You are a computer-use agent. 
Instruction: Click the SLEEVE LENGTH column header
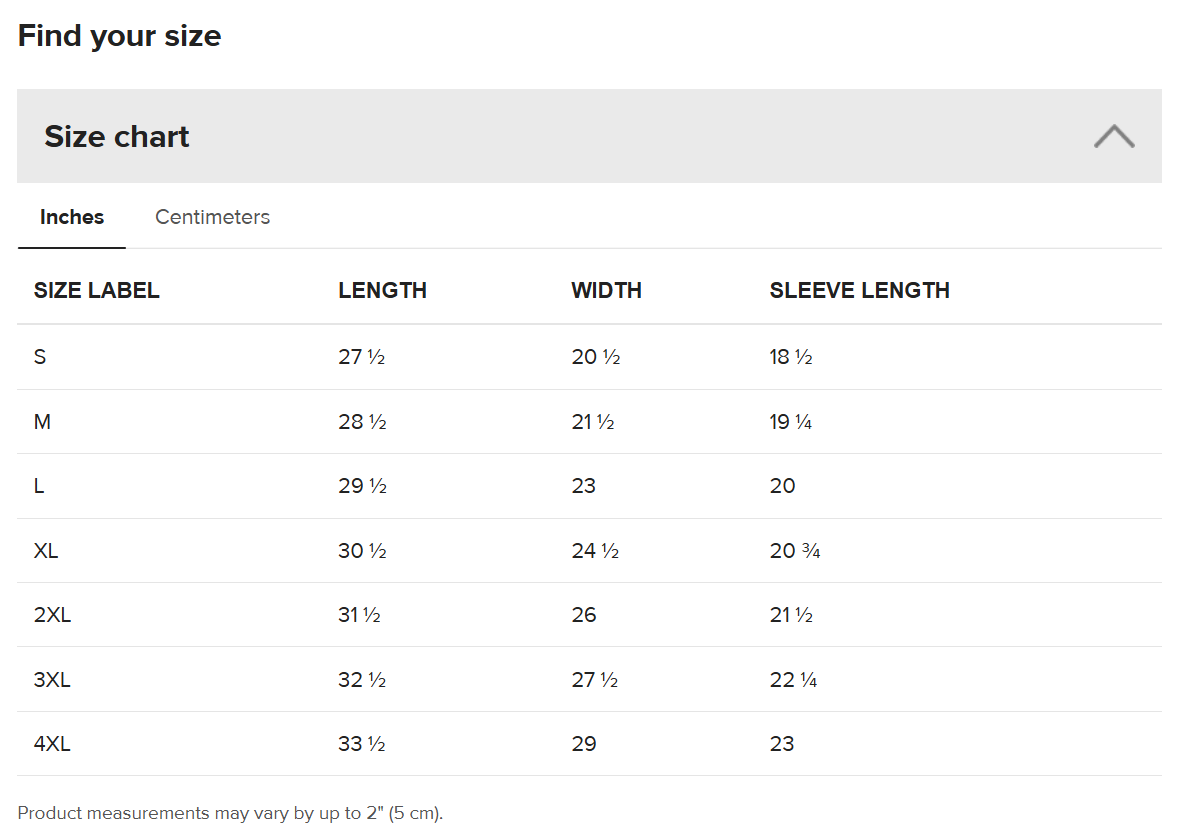pos(859,291)
